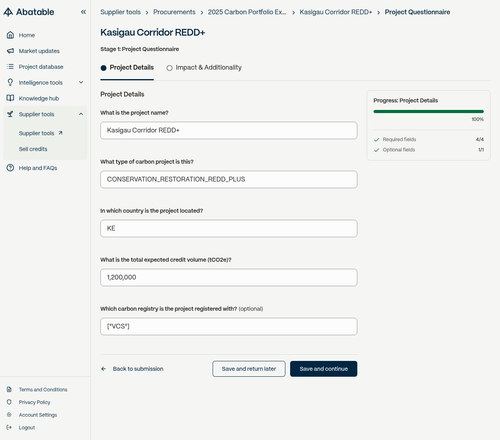The width and height of the screenshot is (500, 440).
Task: Open the carbon project type field
Action: 229,179
